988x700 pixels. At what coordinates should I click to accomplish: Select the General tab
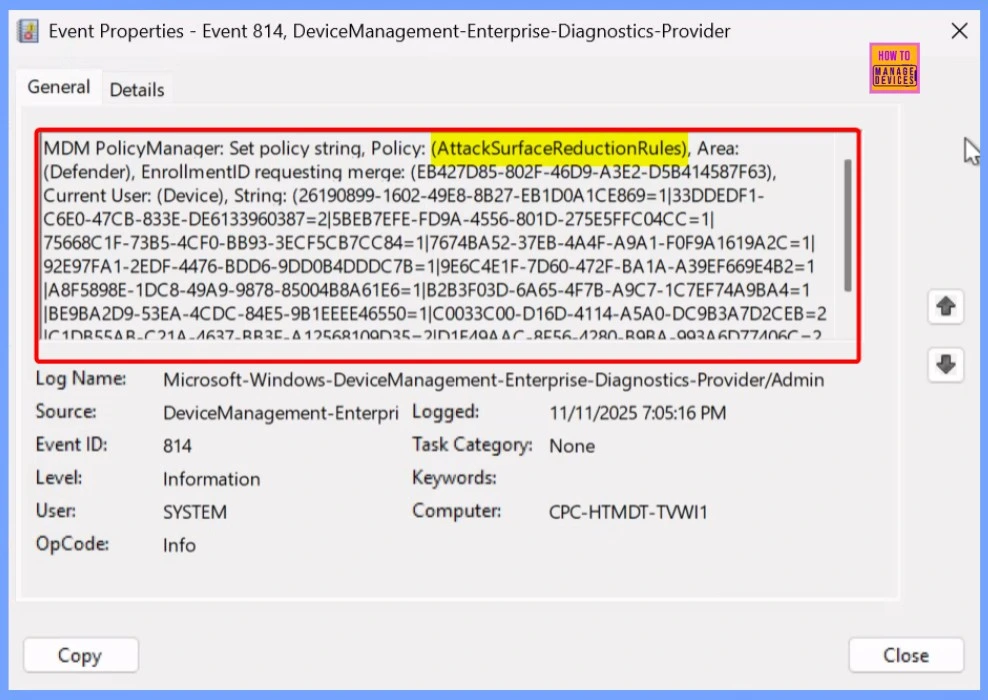(x=58, y=87)
